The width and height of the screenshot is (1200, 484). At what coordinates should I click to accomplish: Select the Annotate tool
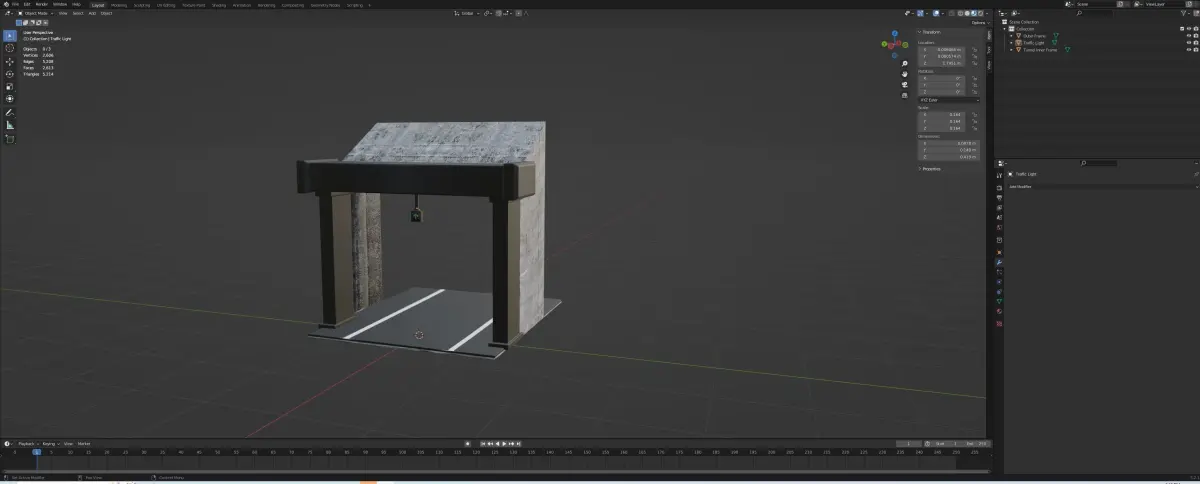pos(10,113)
